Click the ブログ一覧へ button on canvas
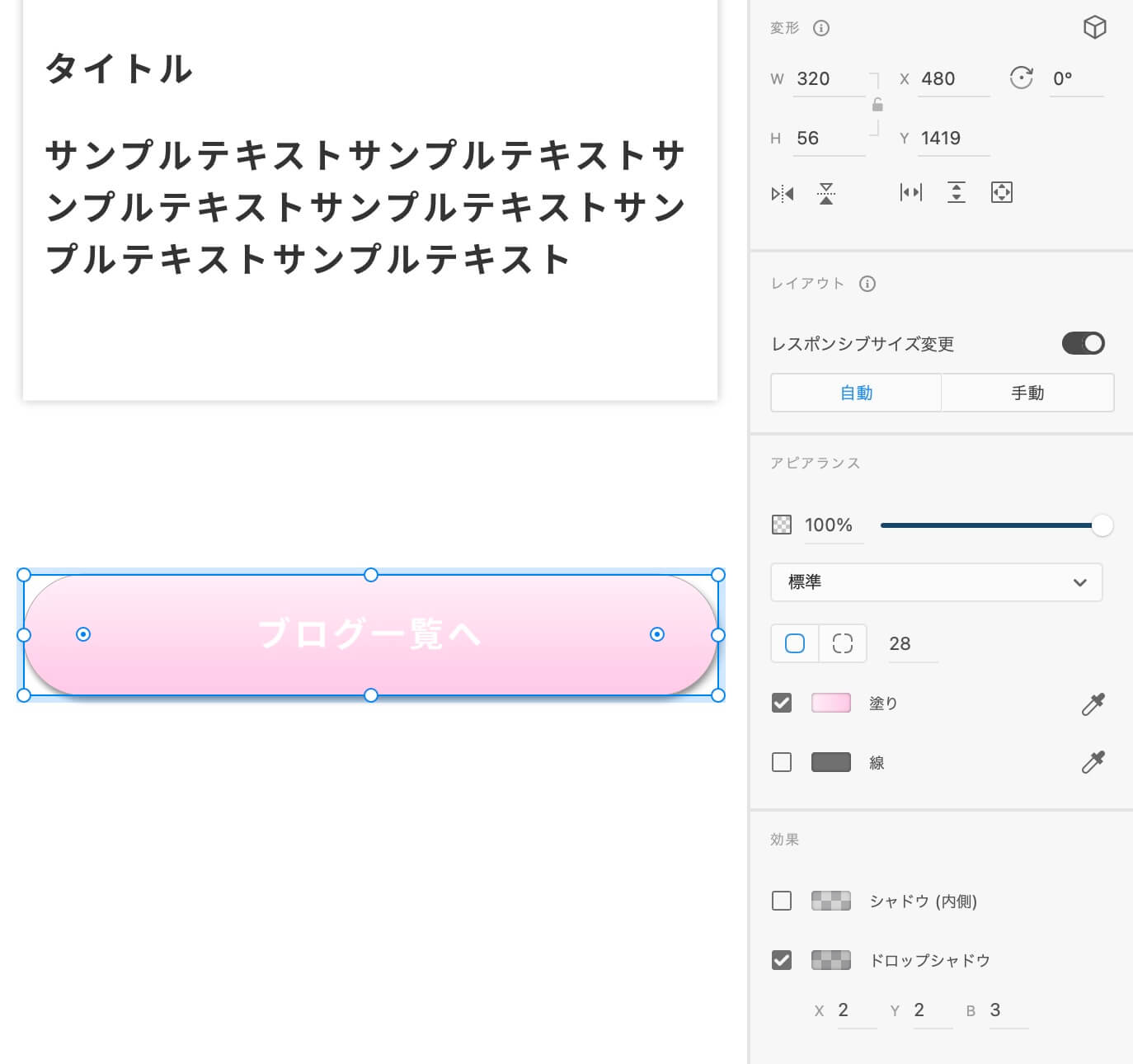1133x1064 pixels. point(370,634)
